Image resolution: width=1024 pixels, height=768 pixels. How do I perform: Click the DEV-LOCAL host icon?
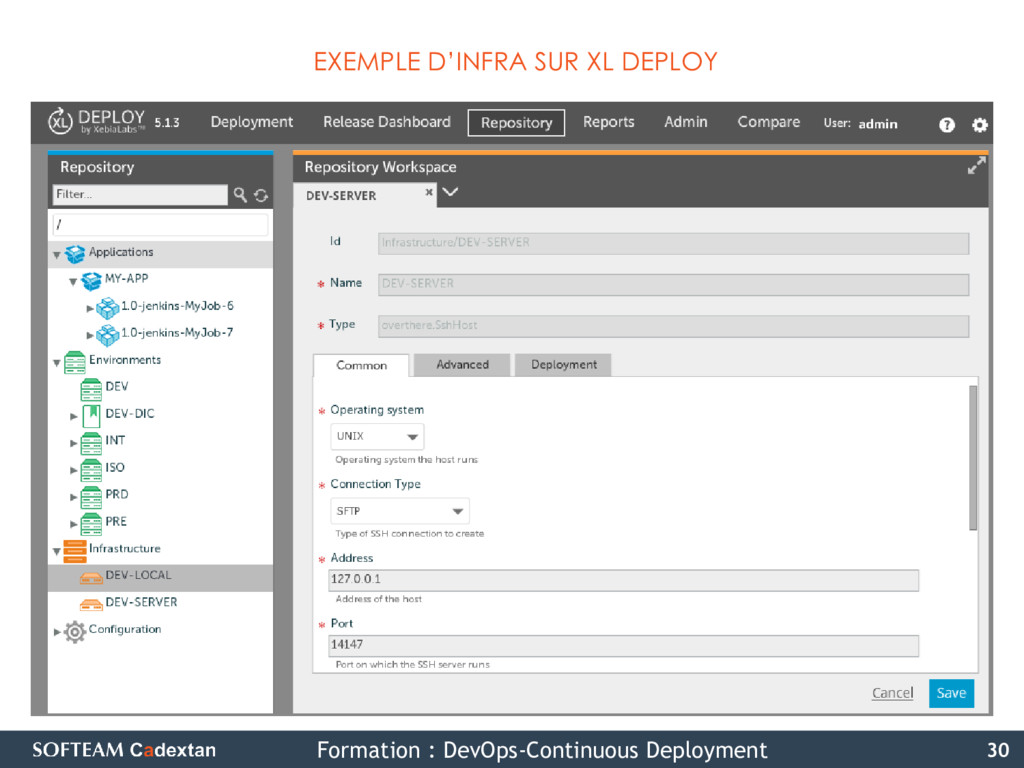[x=91, y=577]
